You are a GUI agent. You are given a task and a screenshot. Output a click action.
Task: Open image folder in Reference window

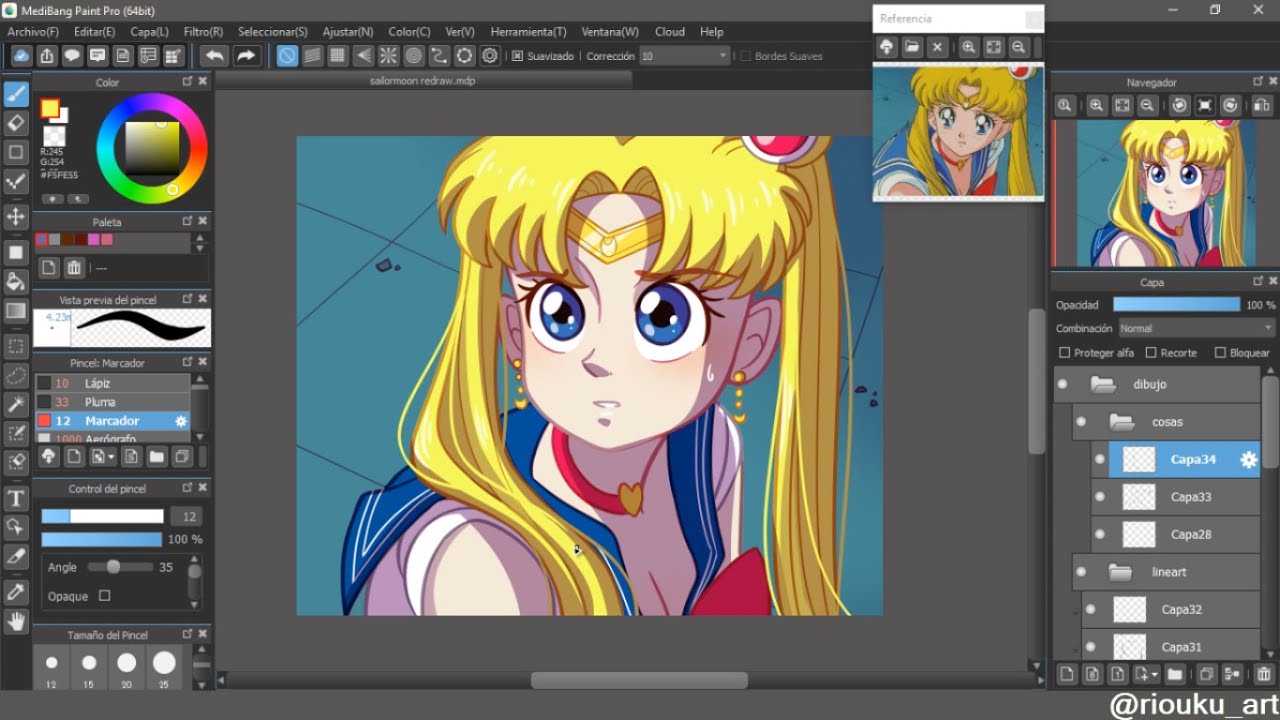point(912,47)
